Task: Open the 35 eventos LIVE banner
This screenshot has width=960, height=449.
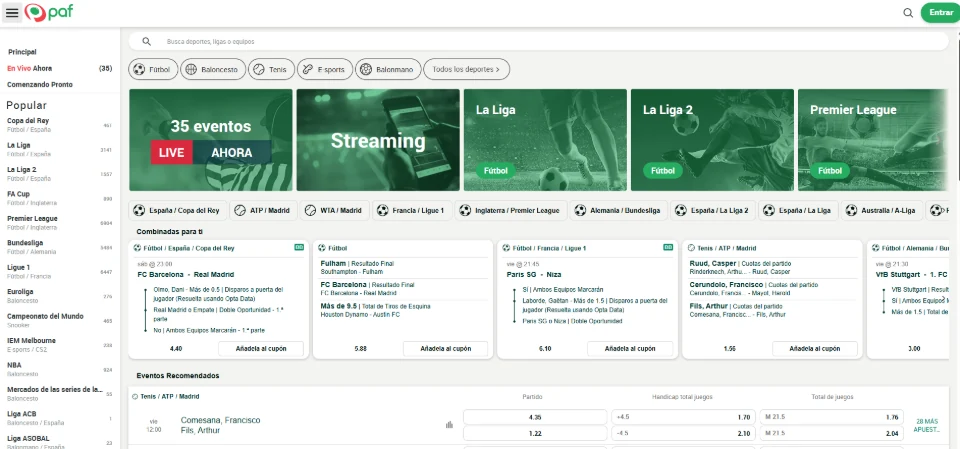Action: [x=211, y=140]
